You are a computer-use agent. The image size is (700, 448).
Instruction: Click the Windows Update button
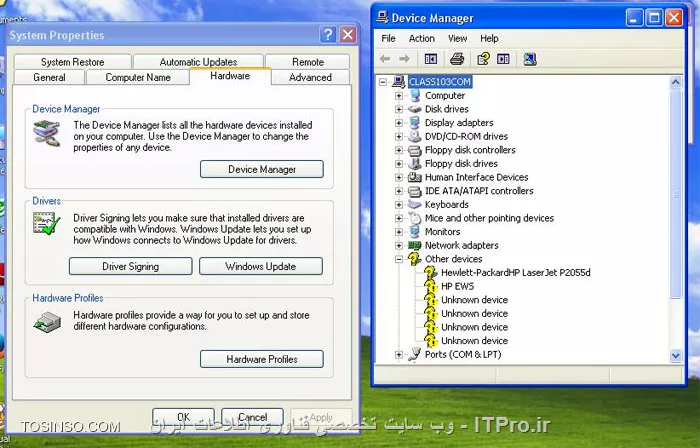coord(261,266)
